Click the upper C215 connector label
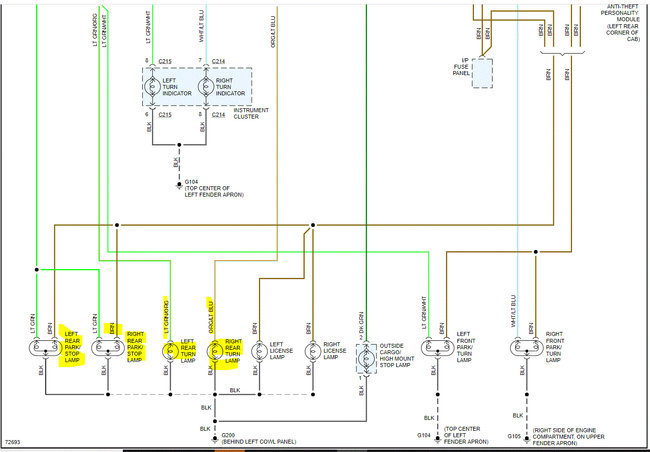The width and height of the screenshot is (650, 452). 165,61
